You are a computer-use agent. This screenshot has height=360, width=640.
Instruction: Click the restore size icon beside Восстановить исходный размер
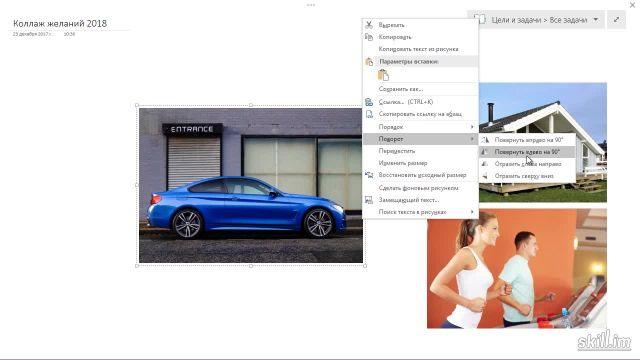pyautogui.click(x=369, y=175)
